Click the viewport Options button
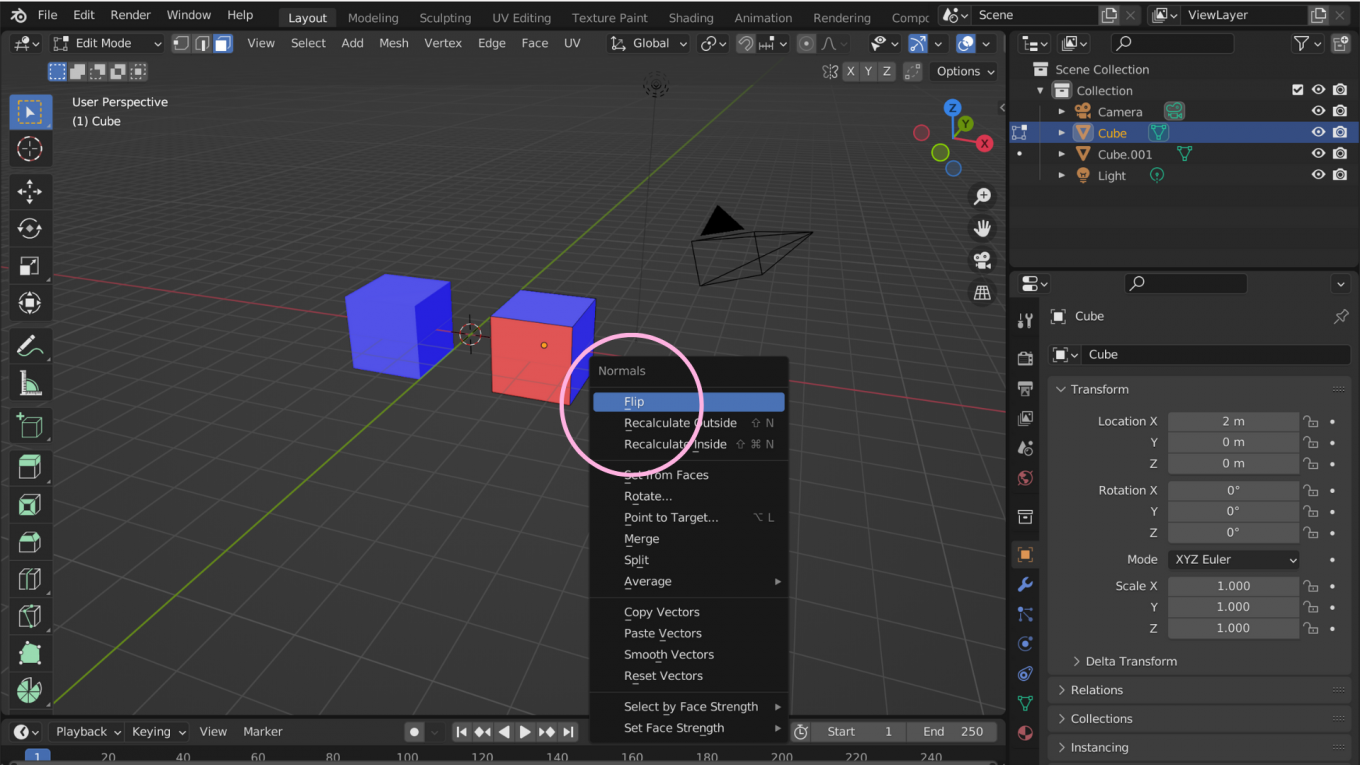Screen dimensions: 1360x765 [962, 71]
